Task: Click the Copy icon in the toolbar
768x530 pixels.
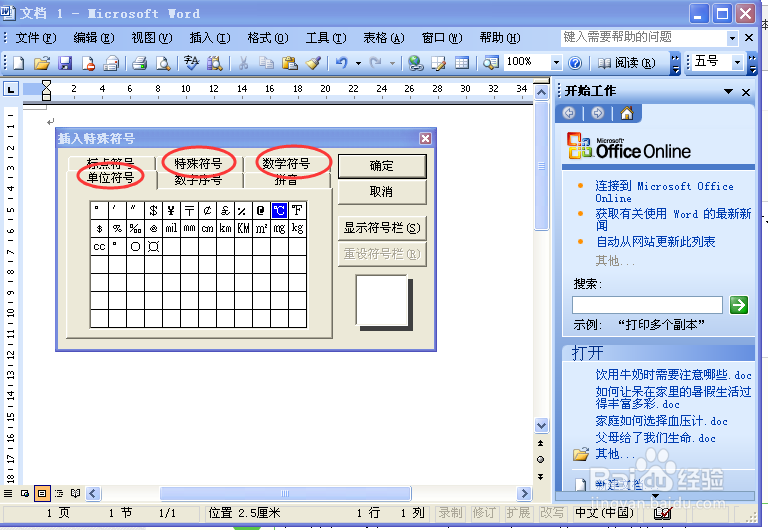Action: (266, 63)
